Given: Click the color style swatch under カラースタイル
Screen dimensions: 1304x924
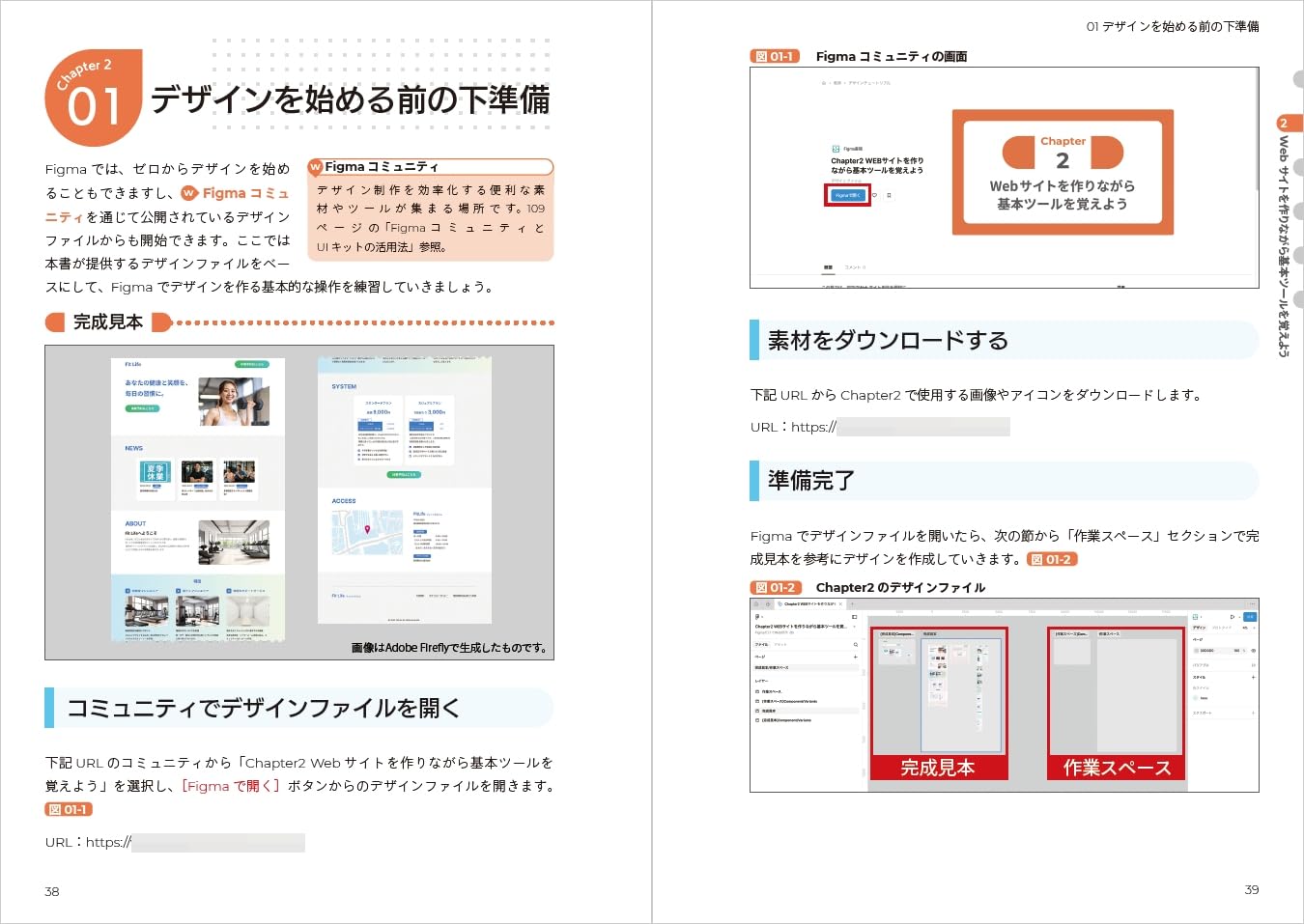Looking at the screenshot, I should pos(1196,698).
